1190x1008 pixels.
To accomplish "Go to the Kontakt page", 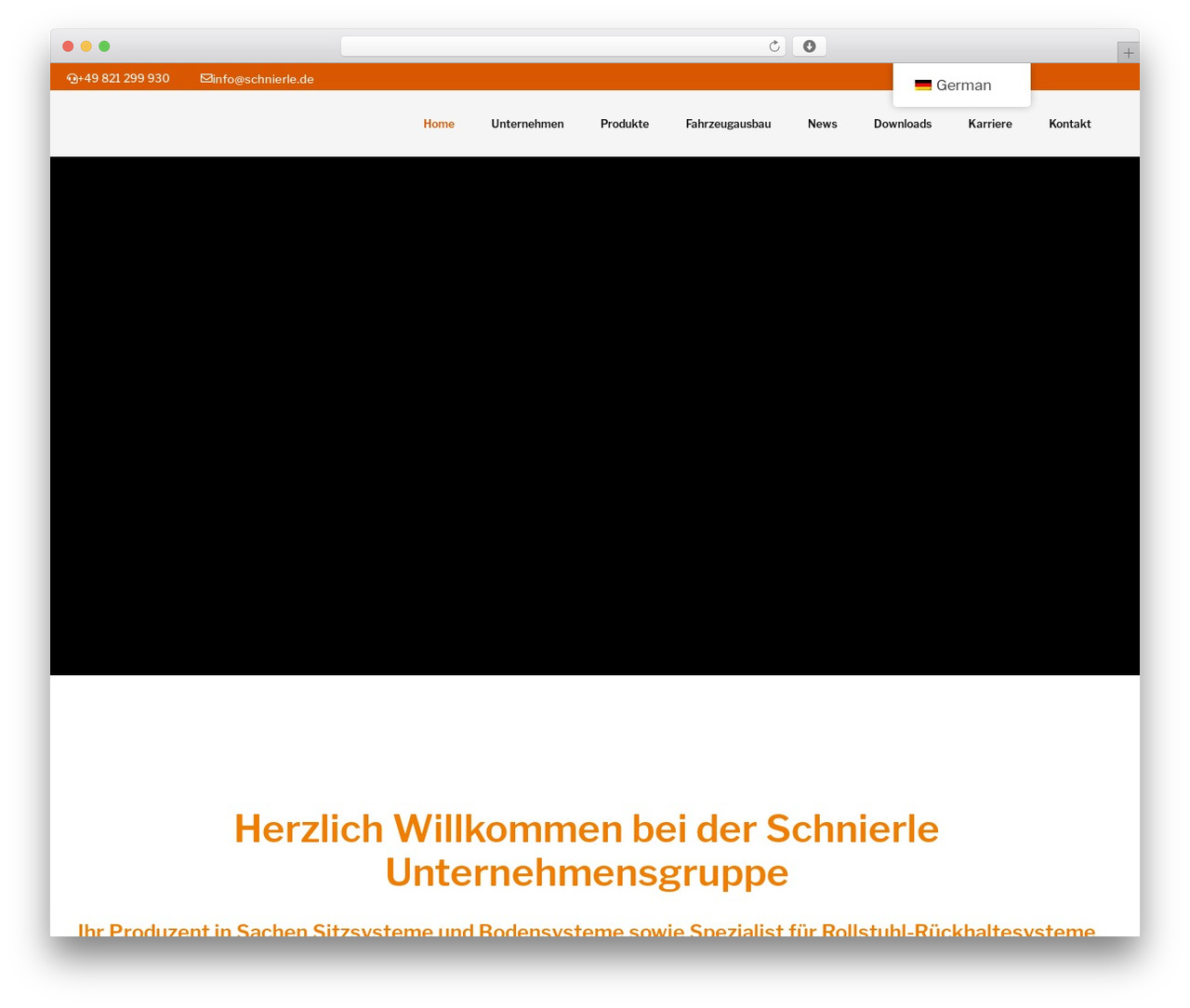I will point(1070,124).
